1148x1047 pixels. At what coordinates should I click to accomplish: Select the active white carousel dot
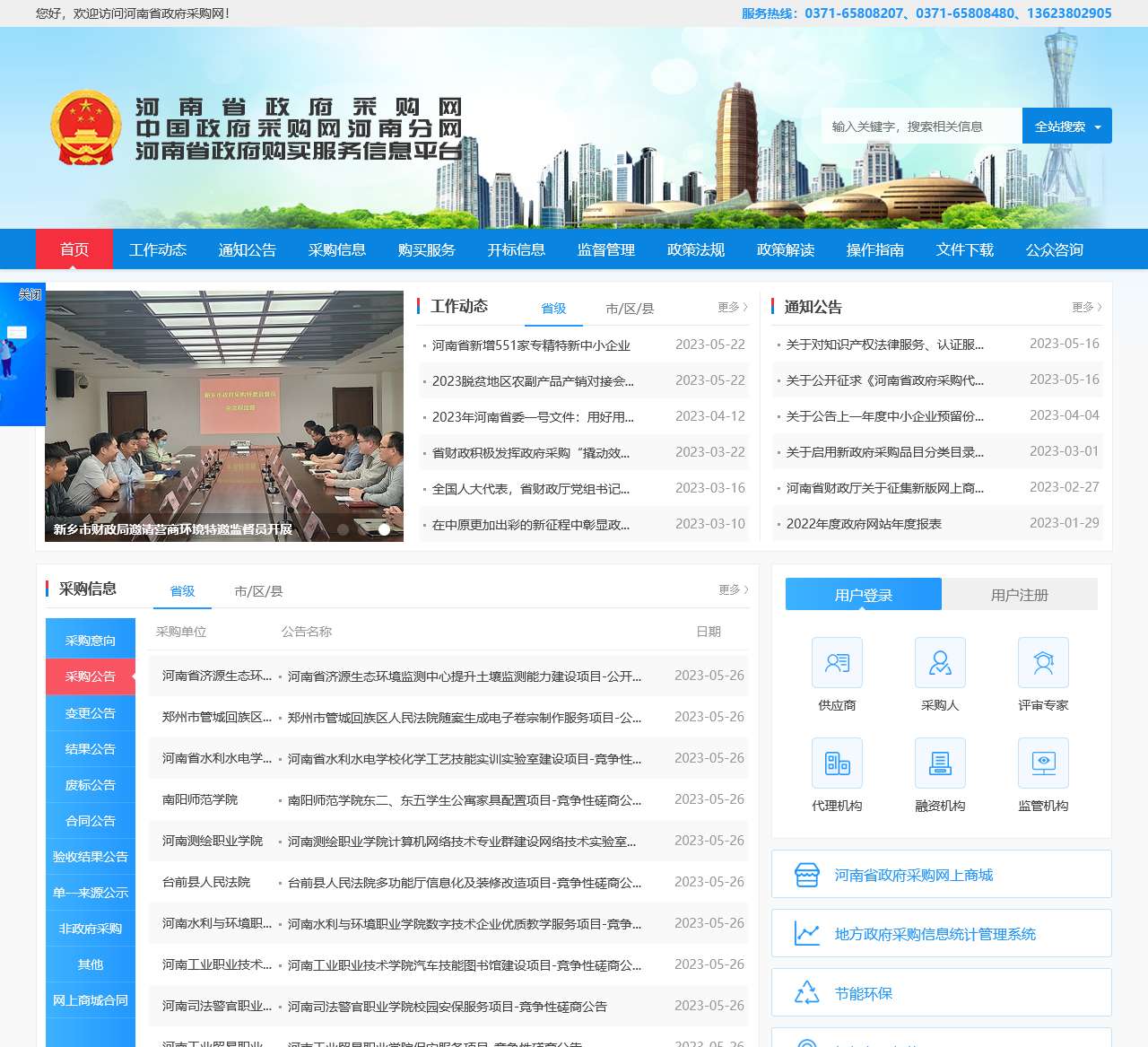click(x=384, y=529)
